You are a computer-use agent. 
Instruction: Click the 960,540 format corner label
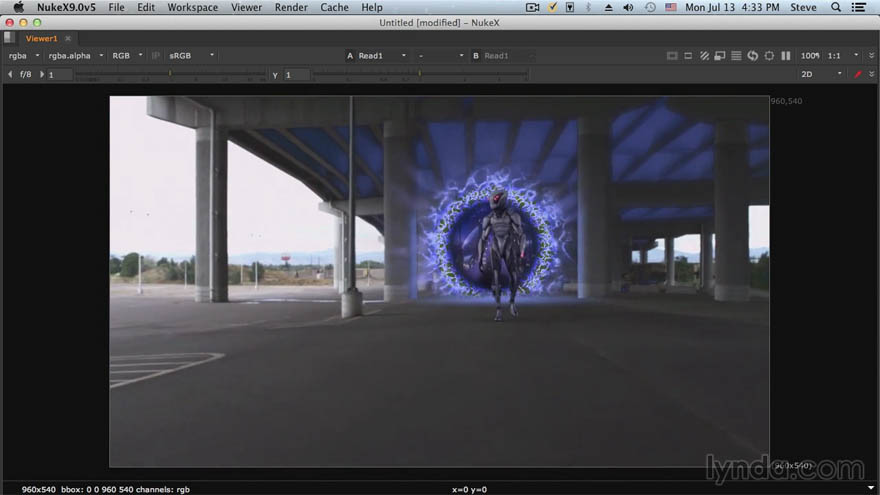pos(786,101)
